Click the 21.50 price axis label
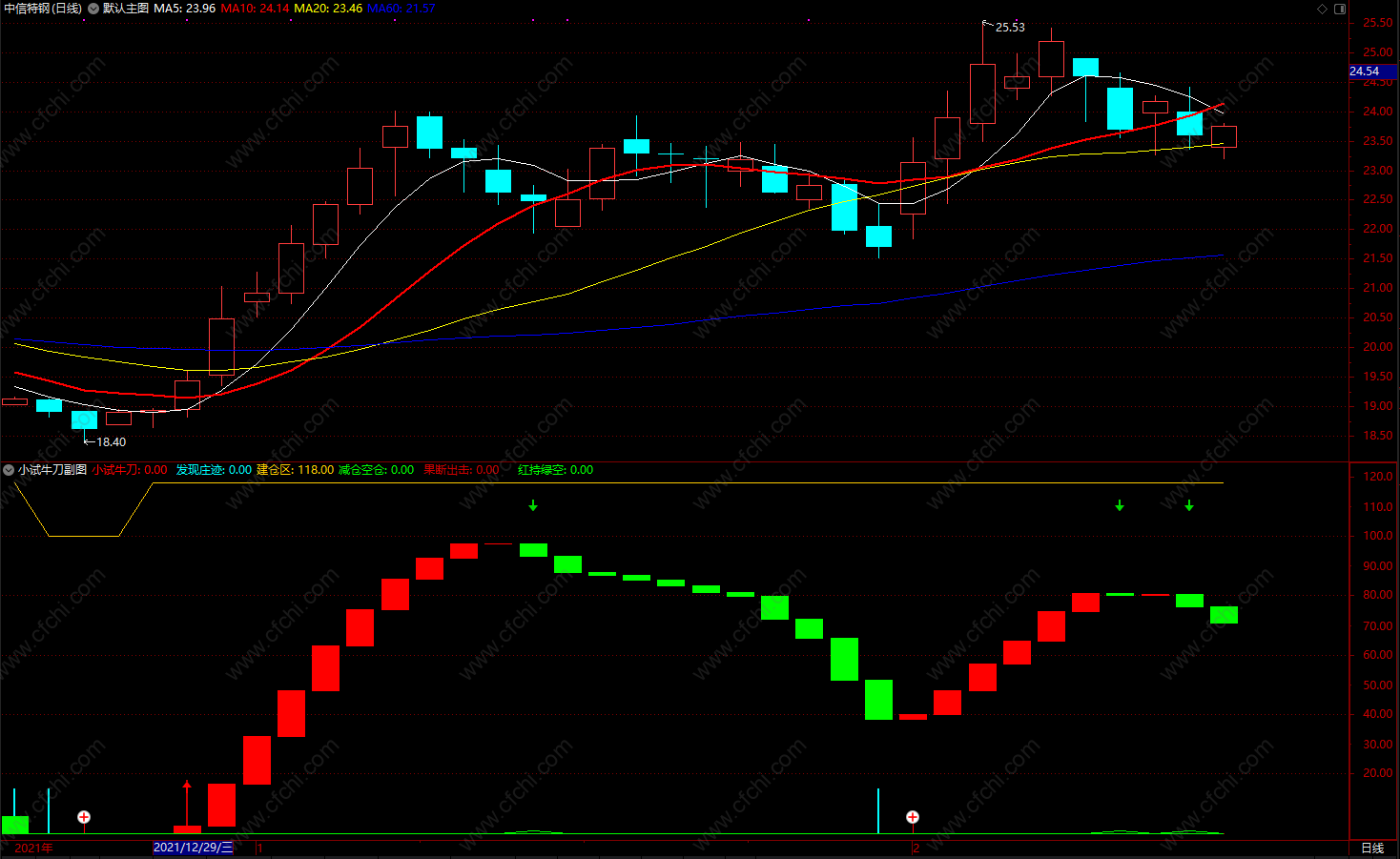This screenshot has height=859, width=1400. pyautogui.click(x=1377, y=258)
